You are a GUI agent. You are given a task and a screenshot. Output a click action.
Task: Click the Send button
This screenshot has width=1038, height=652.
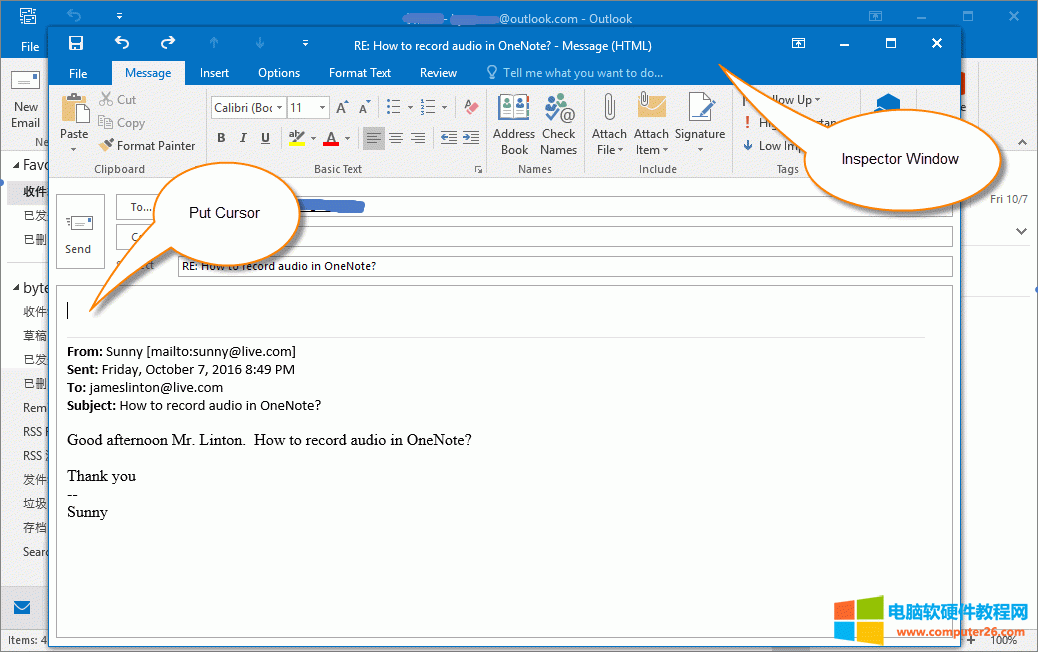click(80, 231)
